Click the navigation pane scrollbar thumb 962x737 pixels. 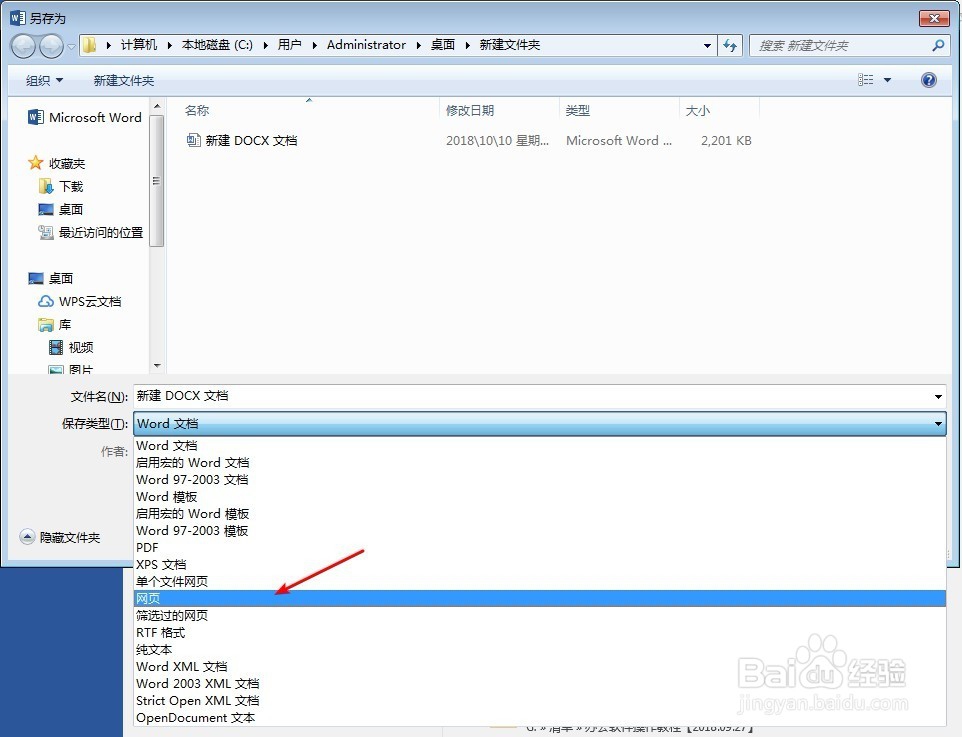(x=157, y=180)
